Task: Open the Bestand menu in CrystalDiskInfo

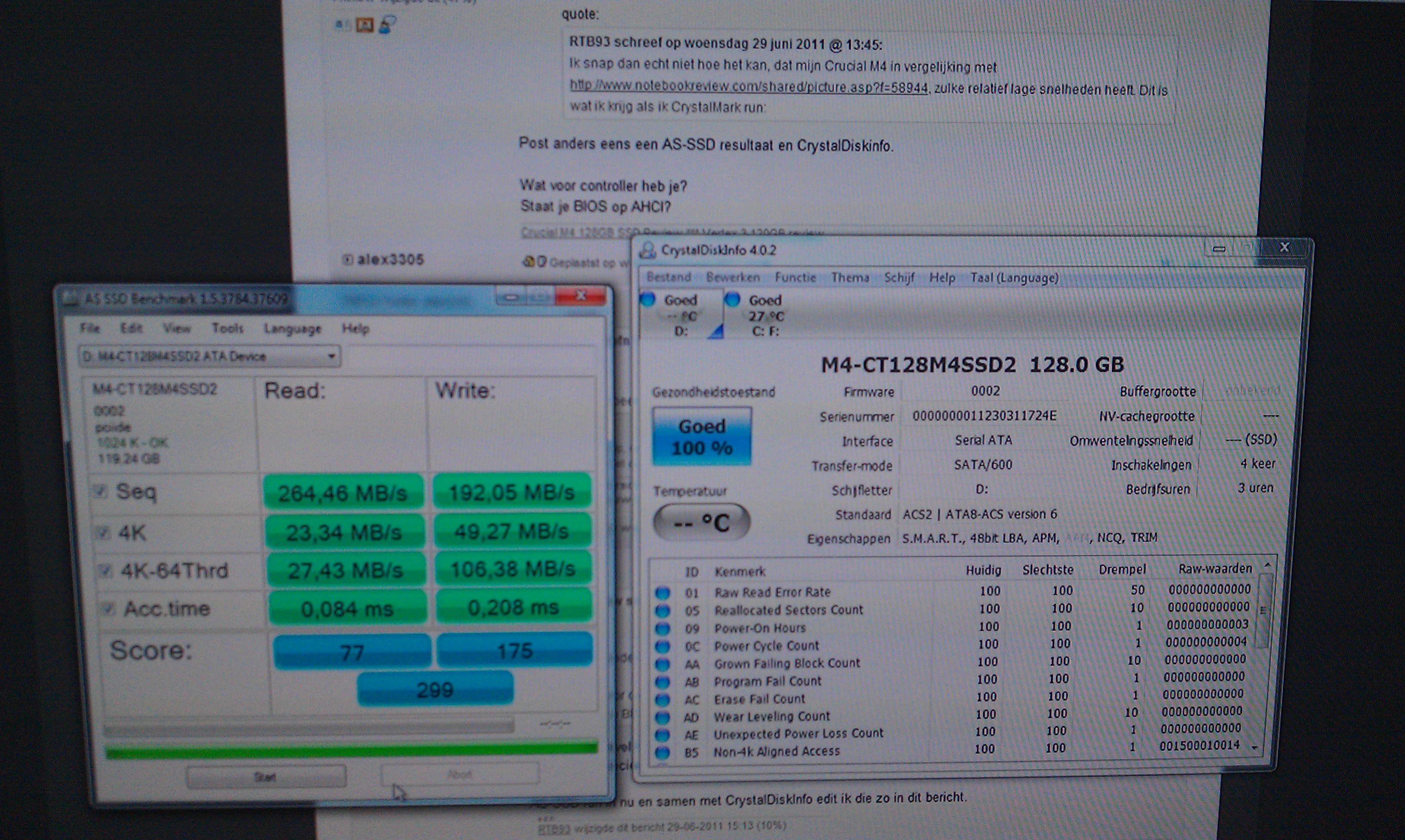Action: (x=669, y=278)
